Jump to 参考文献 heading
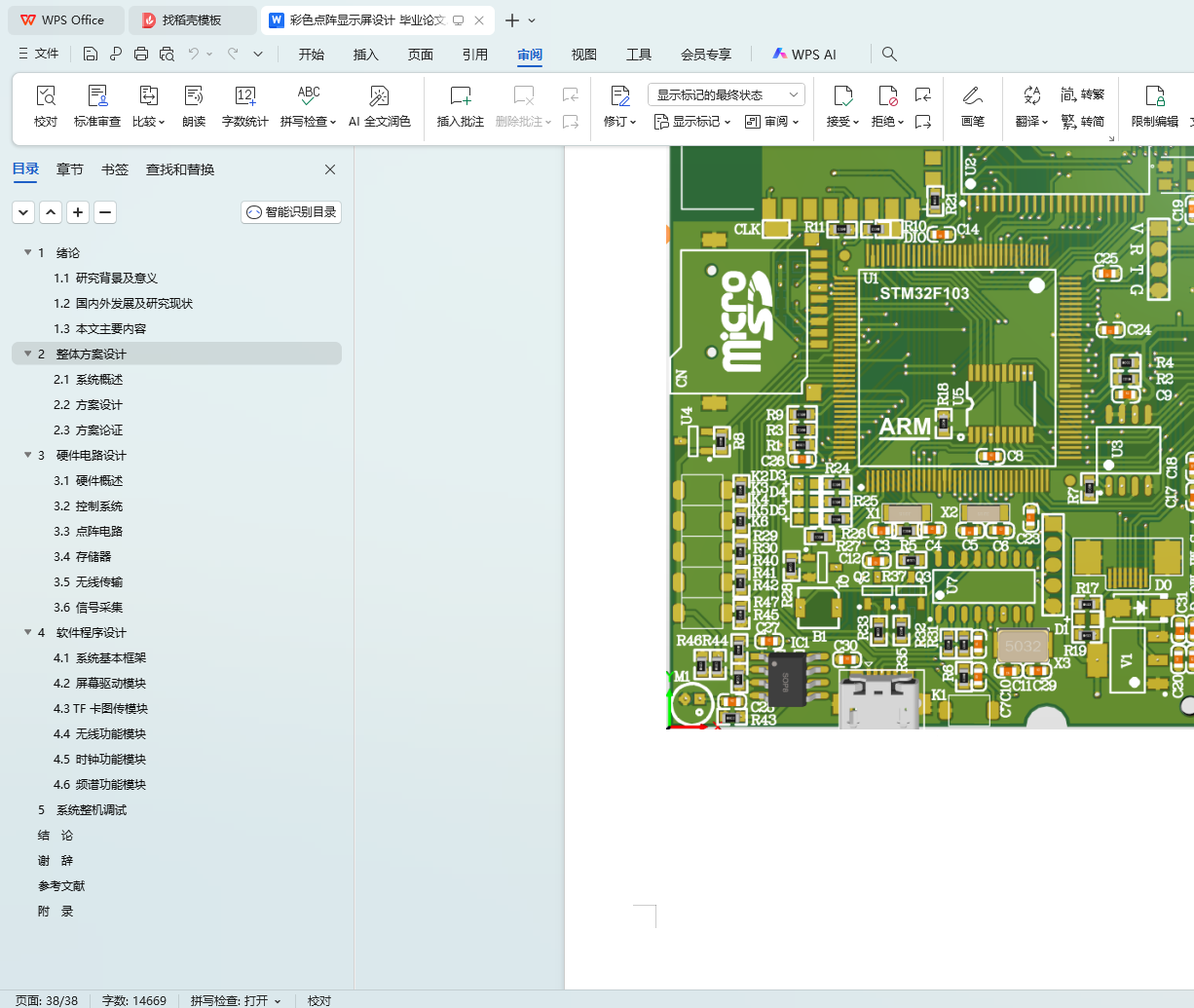1194x1008 pixels. [61, 885]
